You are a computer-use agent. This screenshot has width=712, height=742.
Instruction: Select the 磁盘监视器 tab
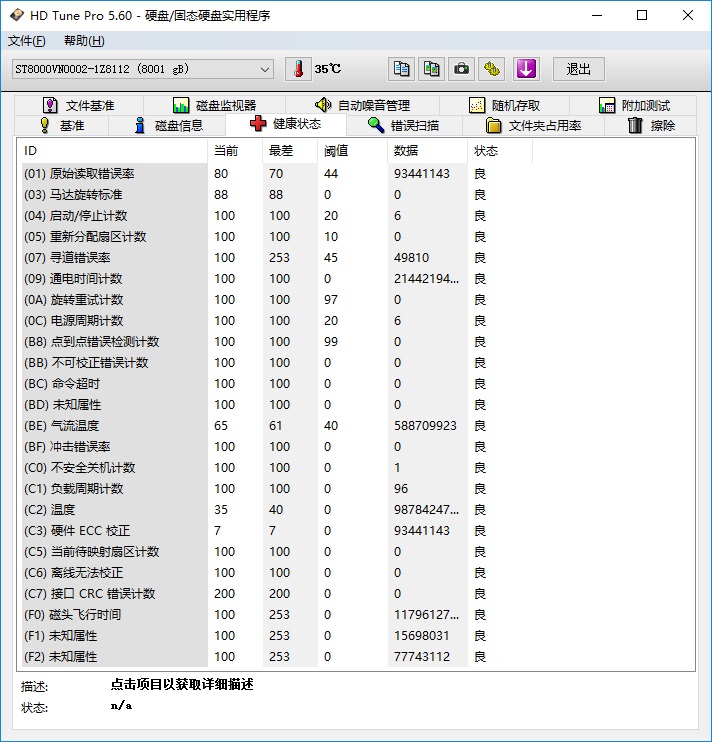click(214, 105)
